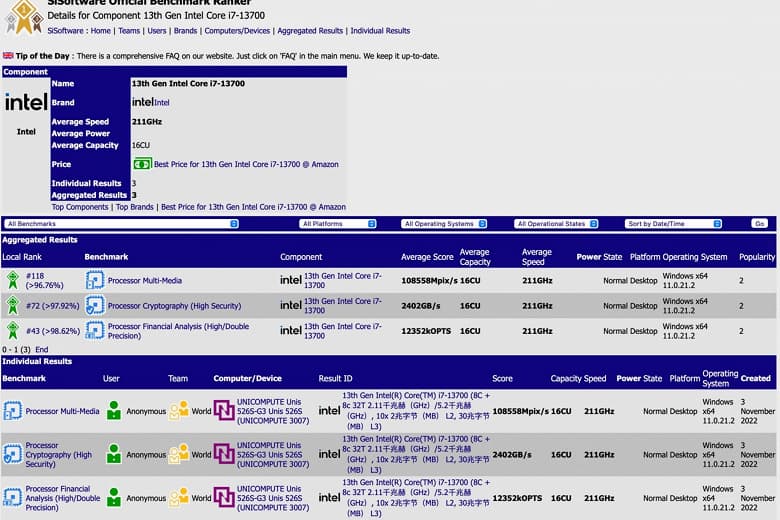Open Best Price Amazon link beside Top Brands
This screenshot has width=780, height=520.
[x=253, y=207]
